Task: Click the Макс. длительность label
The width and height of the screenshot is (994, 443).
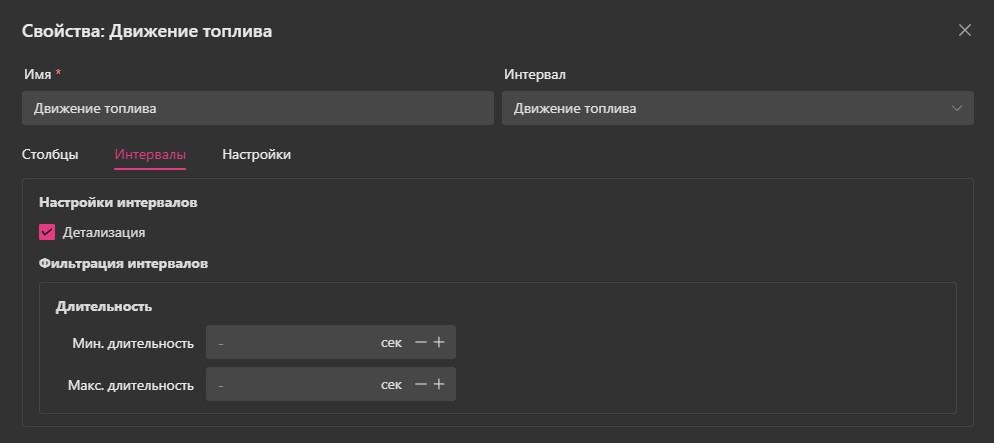Action: (131, 384)
